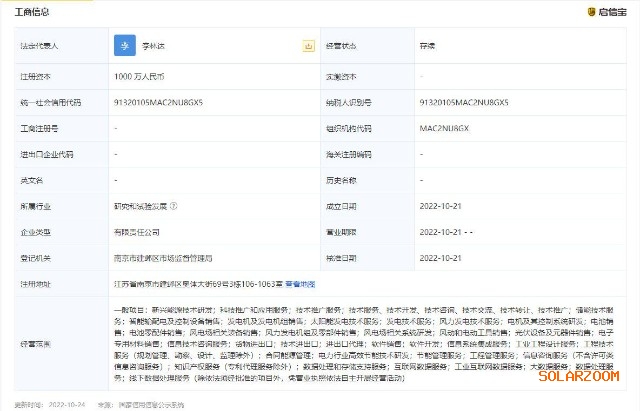Click the 启信宝 logo icon
Screen dimensions: 640x411
coord(593,12)
